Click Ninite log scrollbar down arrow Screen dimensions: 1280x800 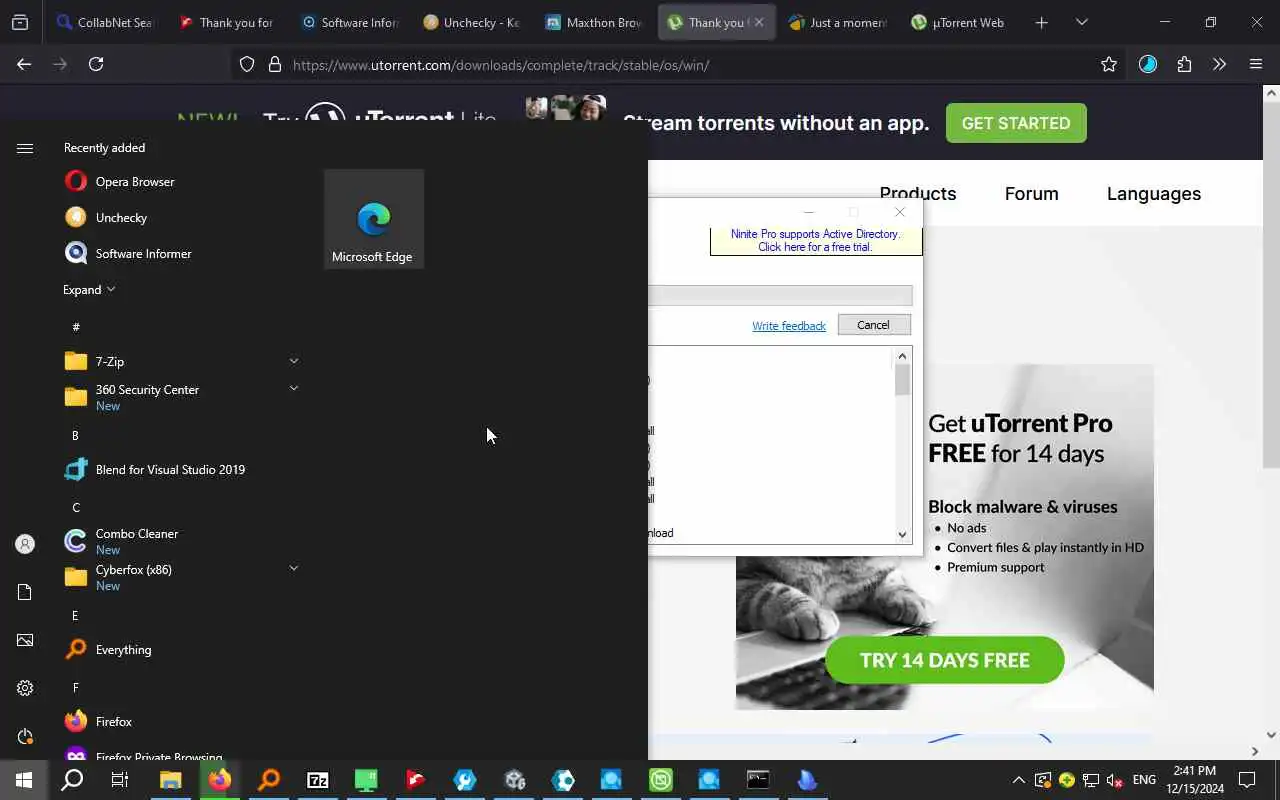coord(902,534)
